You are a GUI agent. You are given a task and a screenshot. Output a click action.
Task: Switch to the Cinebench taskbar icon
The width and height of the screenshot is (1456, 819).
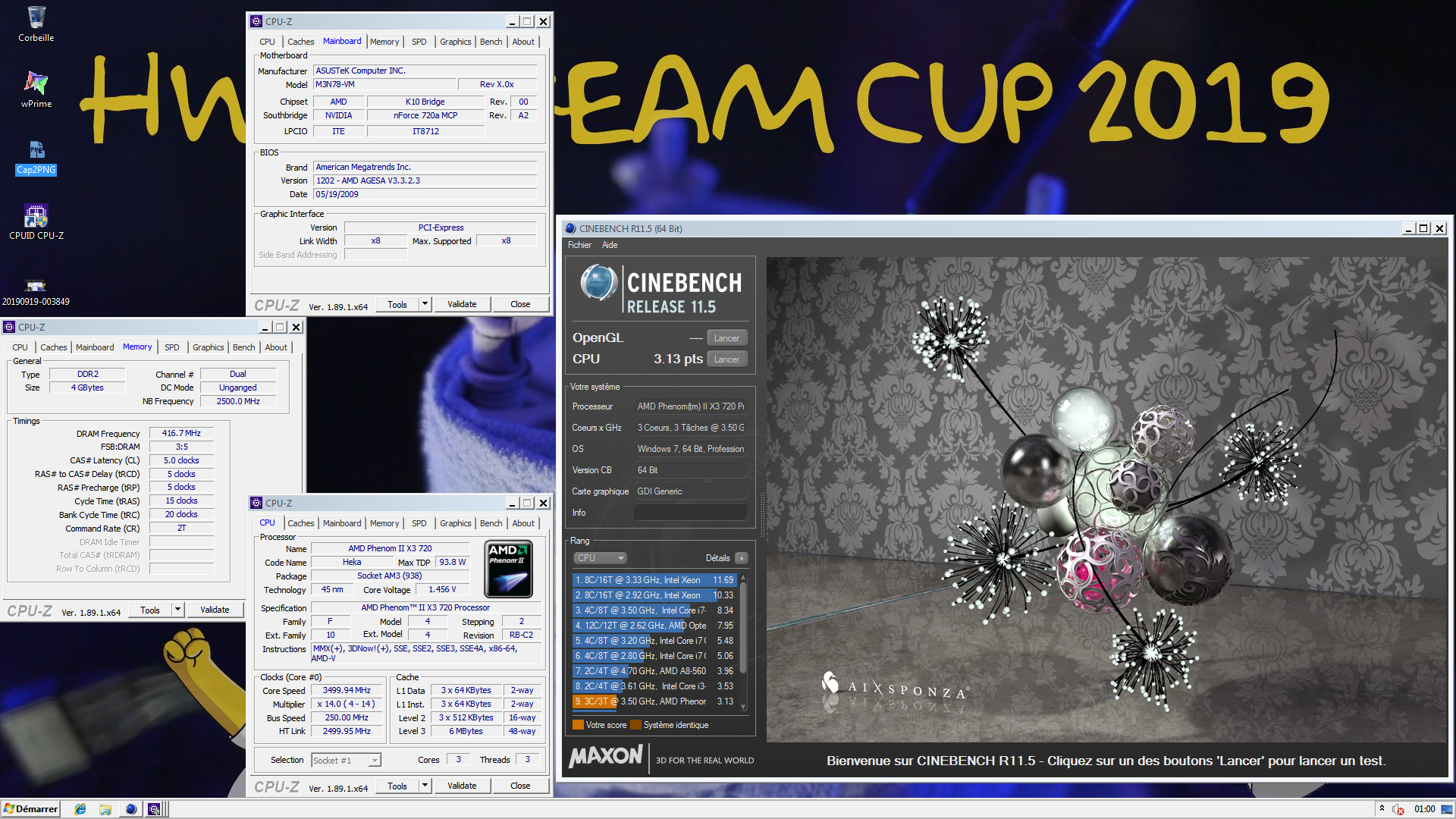coord(130,809)
